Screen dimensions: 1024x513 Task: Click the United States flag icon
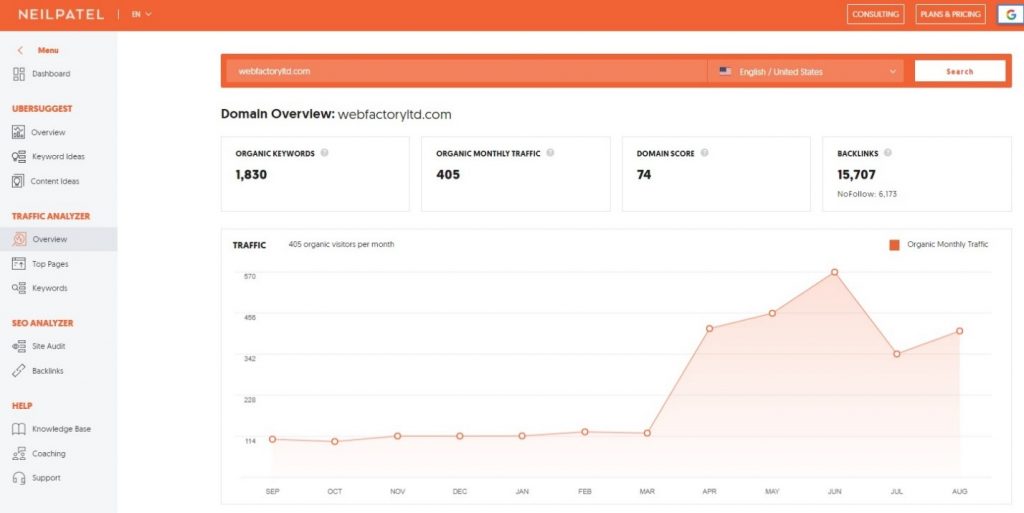[x=725, y=71]
